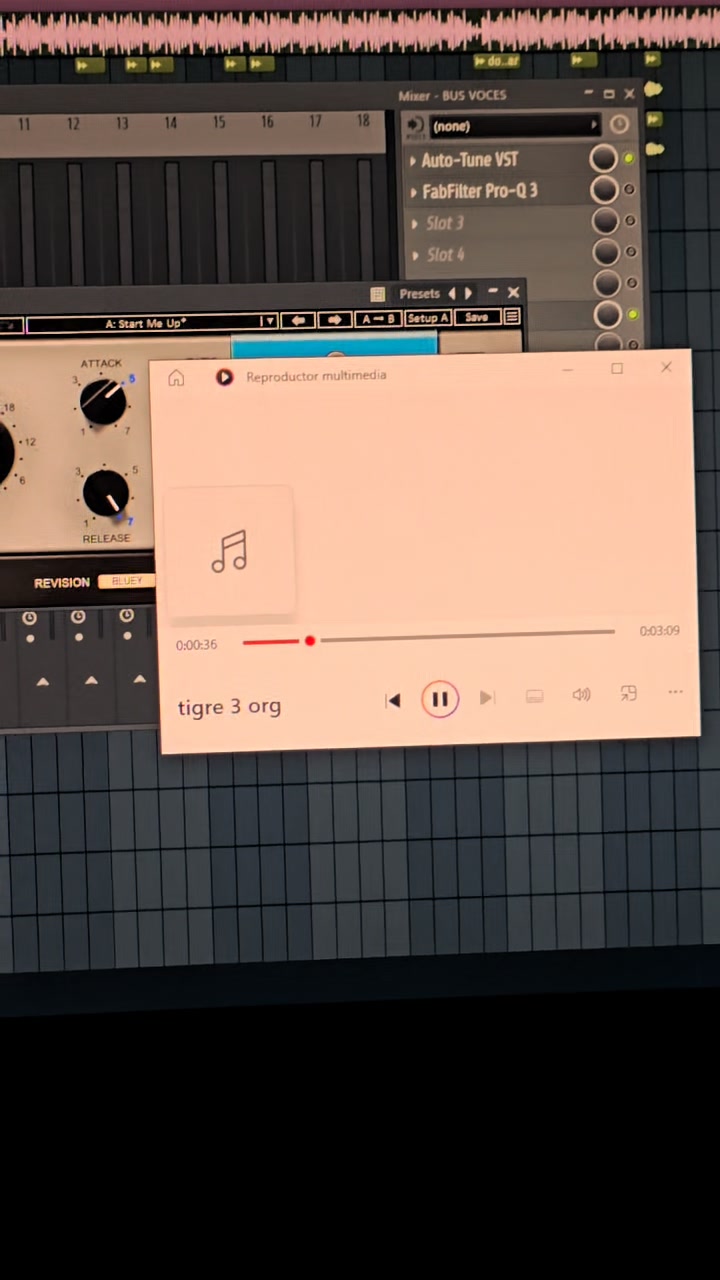Pause playback in the media player
The height and width of the screenshot is (1280, 720).
(x=440, y=699)
